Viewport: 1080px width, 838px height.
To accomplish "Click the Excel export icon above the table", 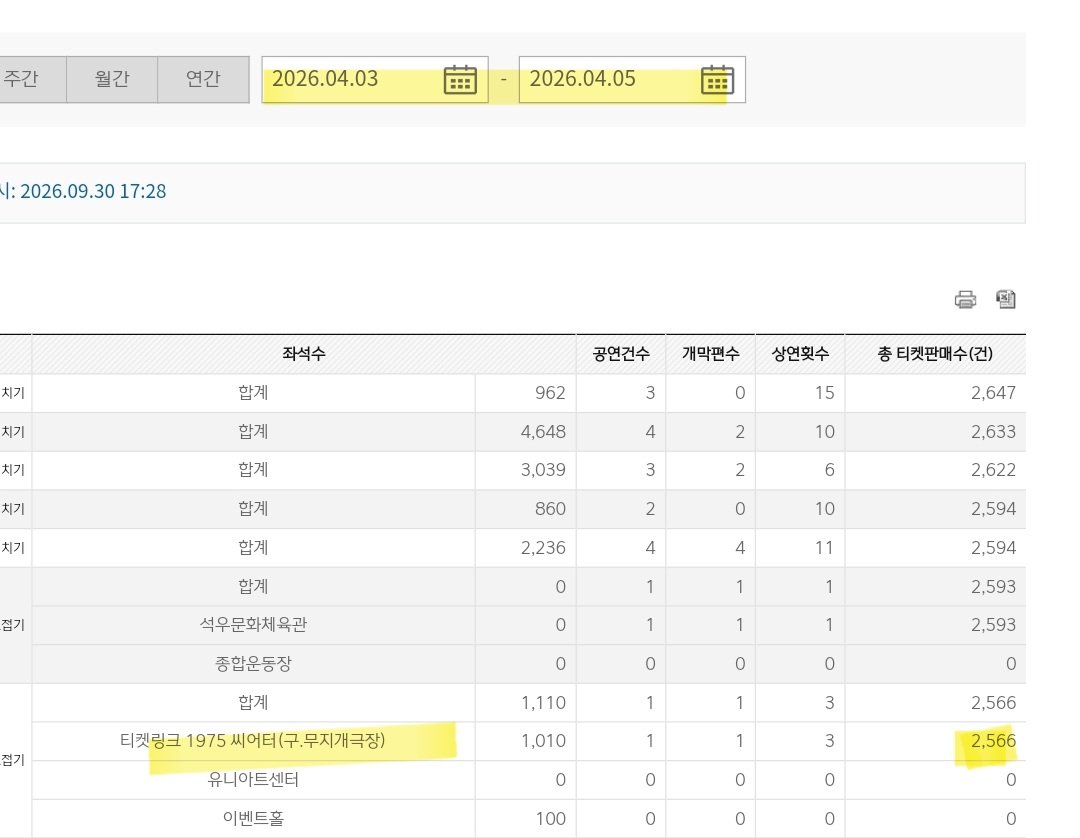I will click(x=1006, y=299).
